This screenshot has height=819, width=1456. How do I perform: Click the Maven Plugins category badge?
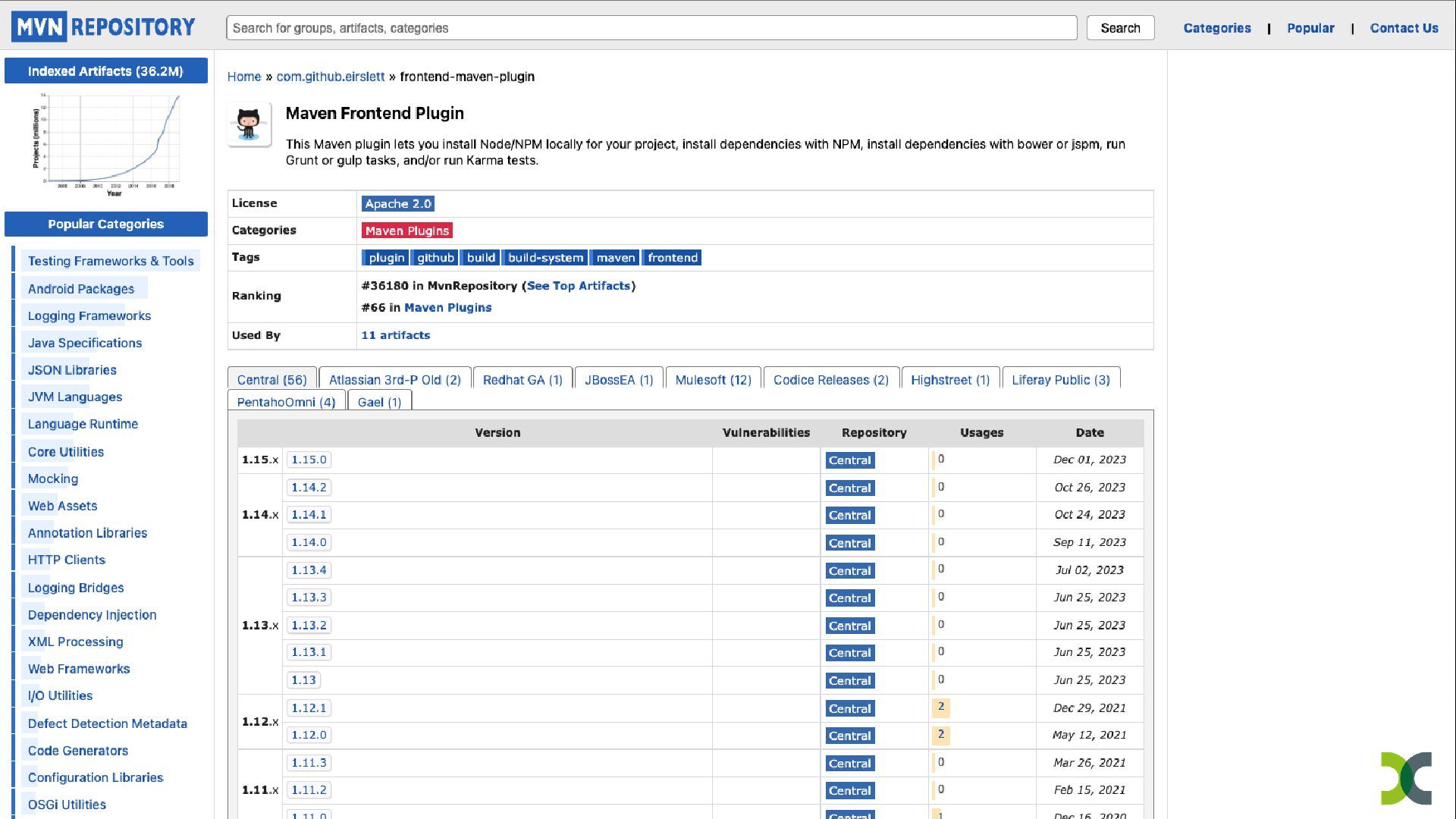click(407, 231)
